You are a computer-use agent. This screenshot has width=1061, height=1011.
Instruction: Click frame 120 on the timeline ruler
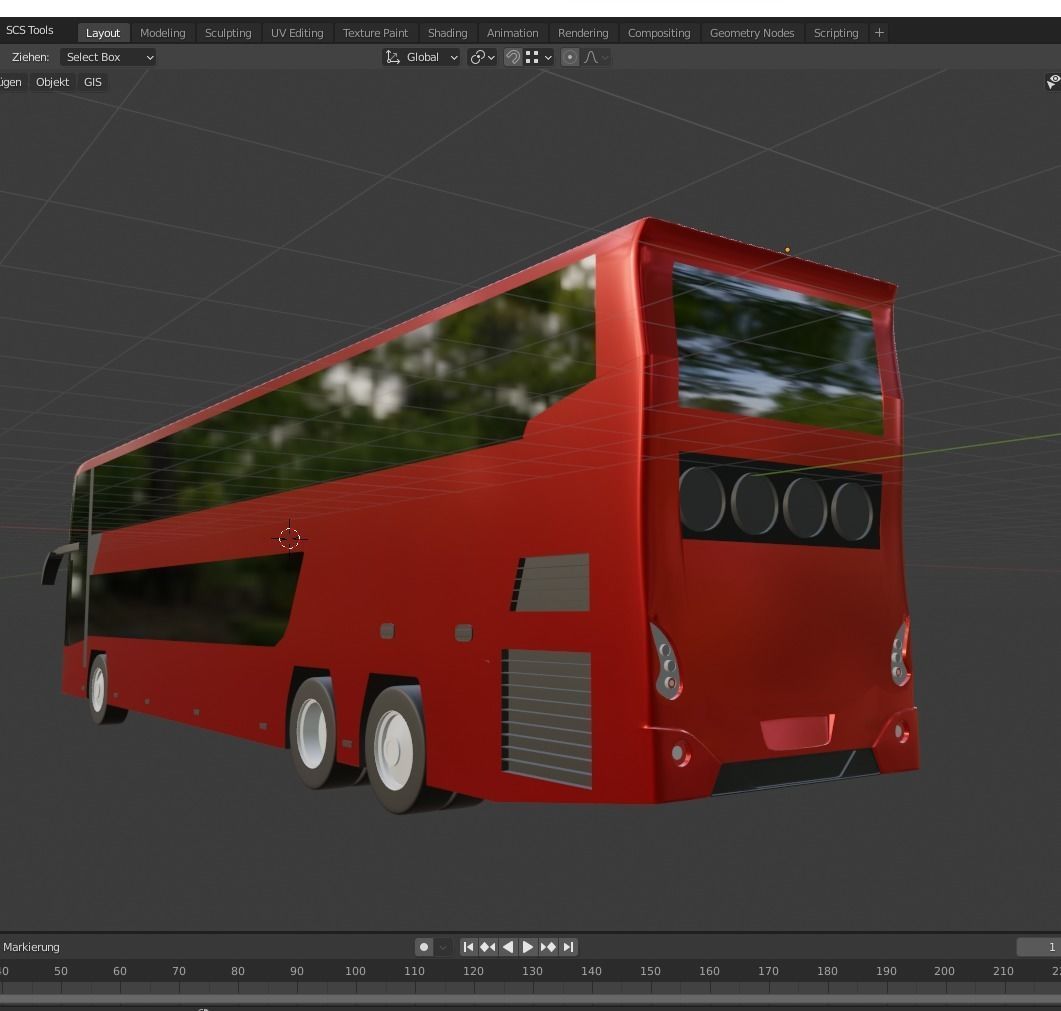[x=473, y=970]
